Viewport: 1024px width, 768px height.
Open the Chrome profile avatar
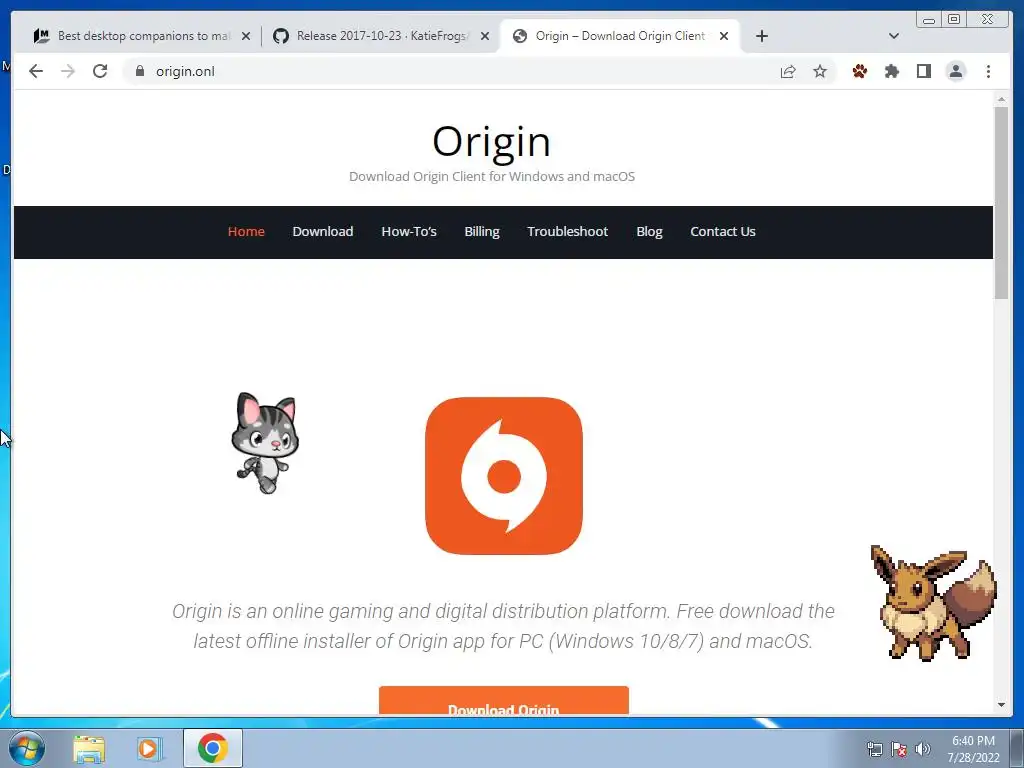point(955,71)
